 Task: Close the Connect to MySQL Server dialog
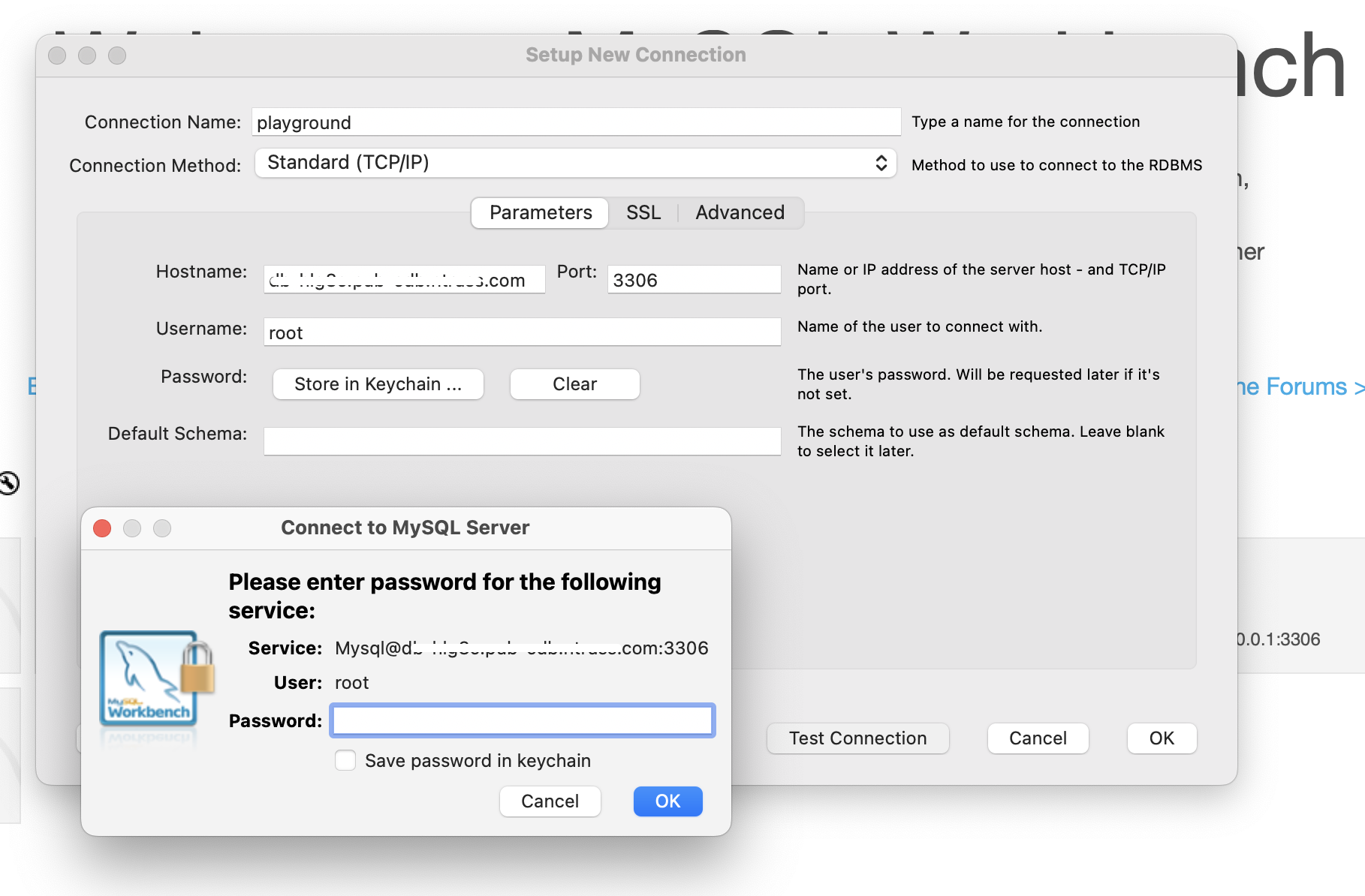[102, 528]
